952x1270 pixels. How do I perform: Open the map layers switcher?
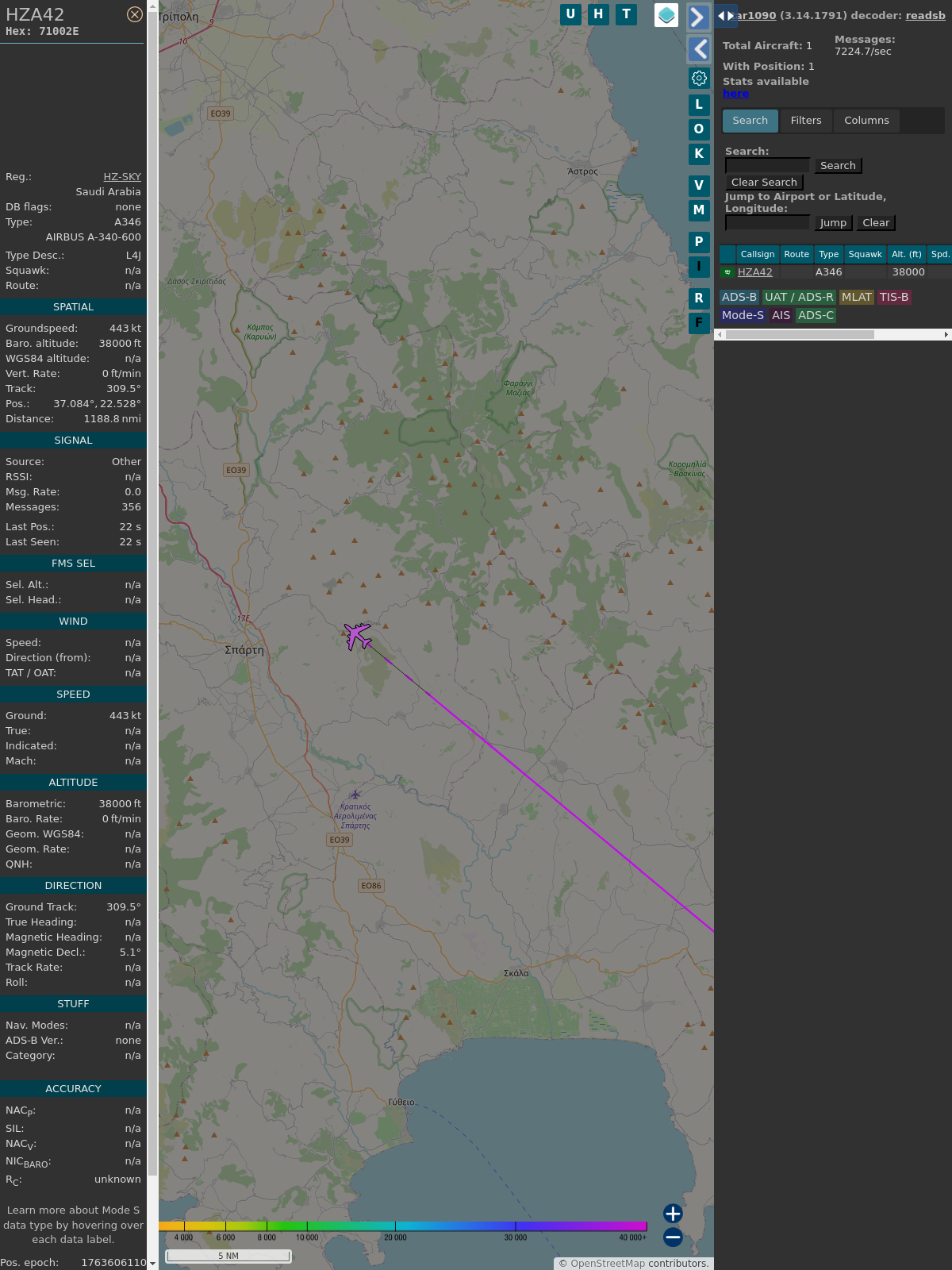point(666,15)
